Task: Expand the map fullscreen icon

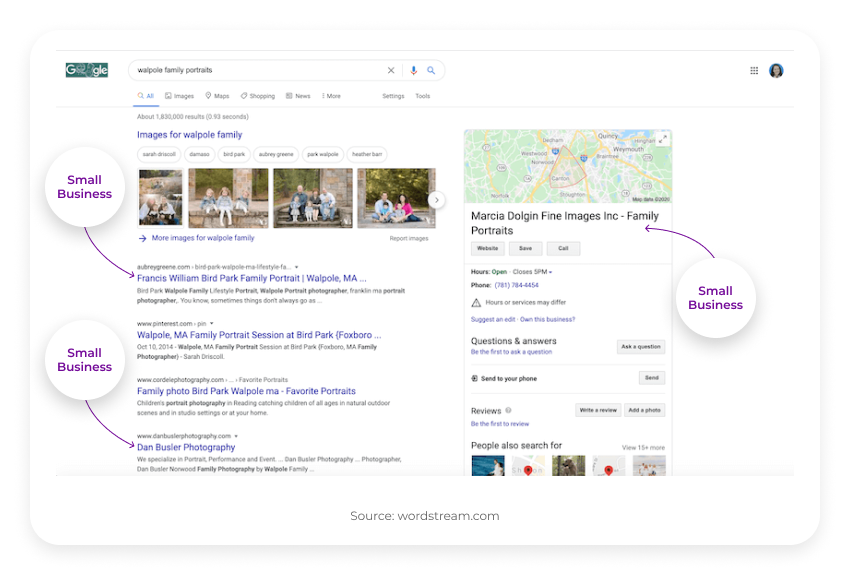Action: click(662, 139)
